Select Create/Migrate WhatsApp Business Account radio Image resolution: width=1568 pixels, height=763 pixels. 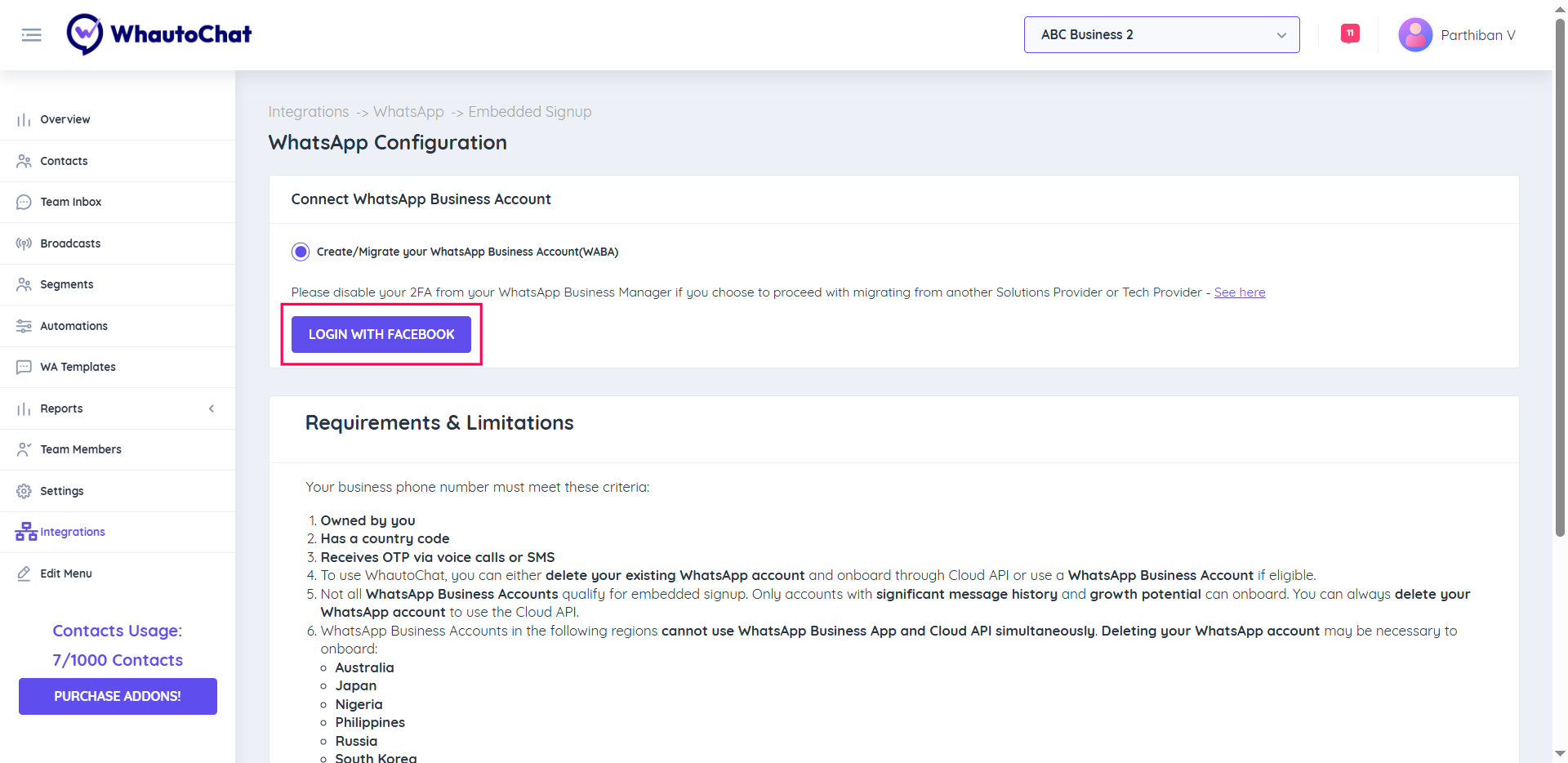(301, 252)
